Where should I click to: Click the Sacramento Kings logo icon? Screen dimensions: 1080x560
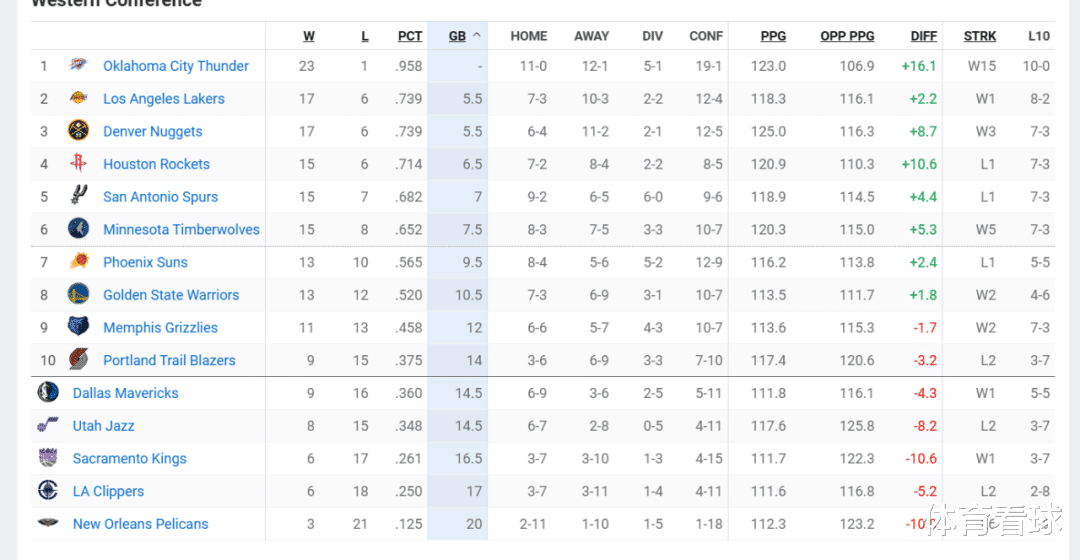click(48, 459)
